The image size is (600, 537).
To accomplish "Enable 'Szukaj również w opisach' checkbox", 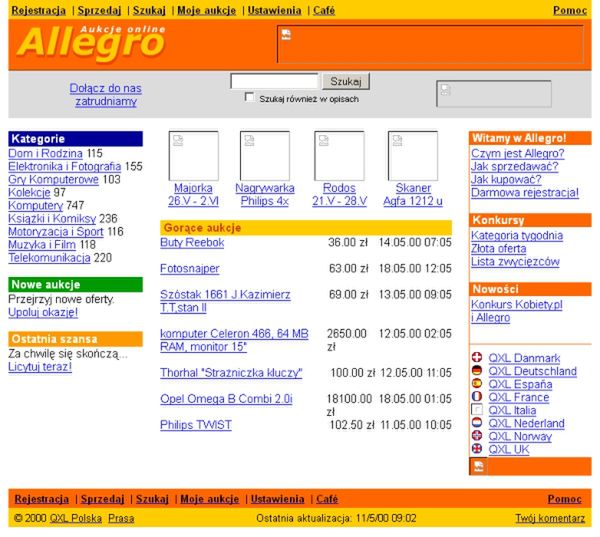I will pyautogui.click(x=249, y=97).
